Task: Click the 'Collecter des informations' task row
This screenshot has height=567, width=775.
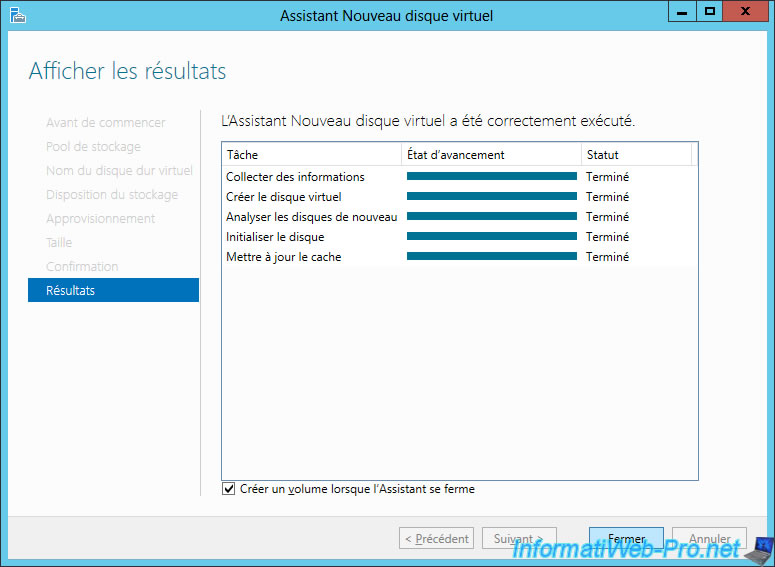Action: [x=460, y=176]
